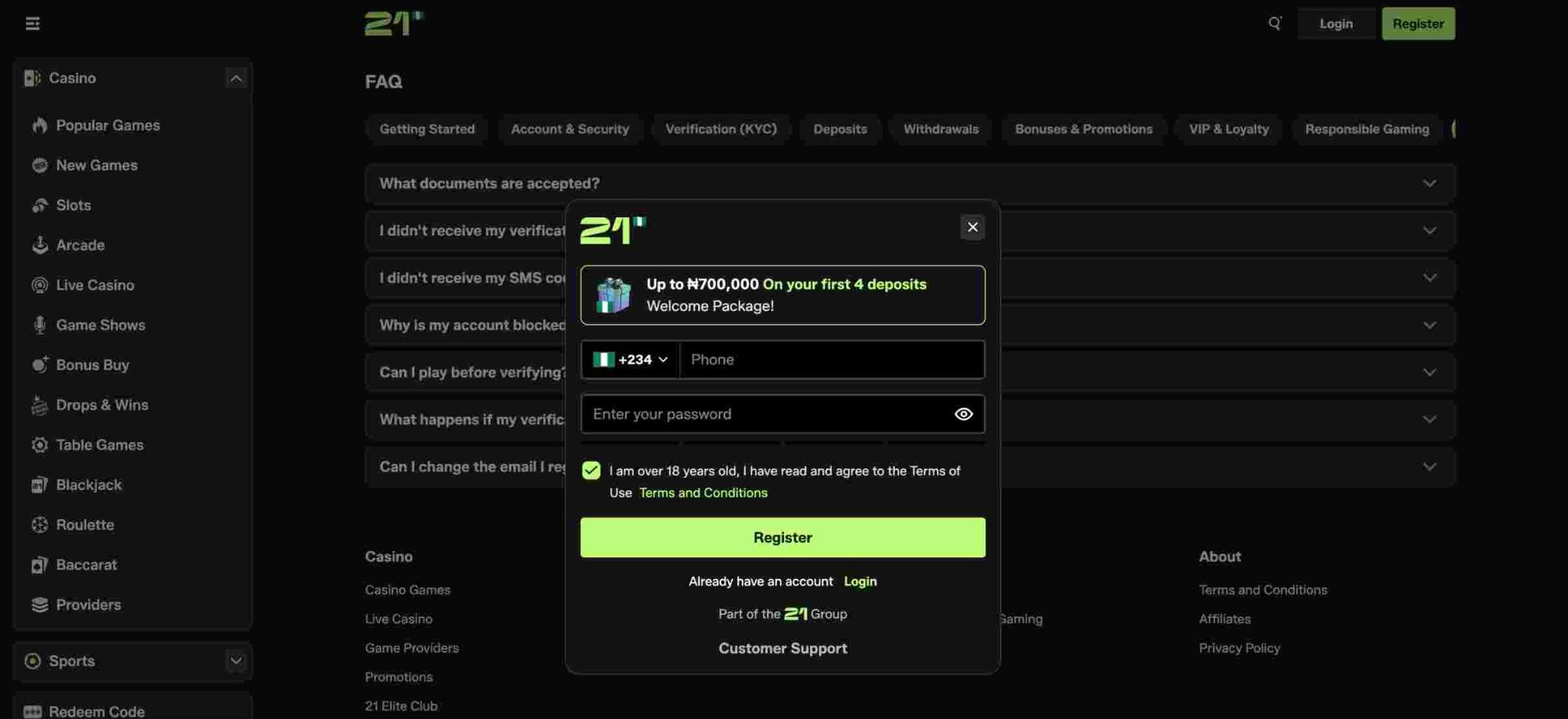Collapse the Casino sidebar section
1568x719 pixels.
click(x=236, y=78)
